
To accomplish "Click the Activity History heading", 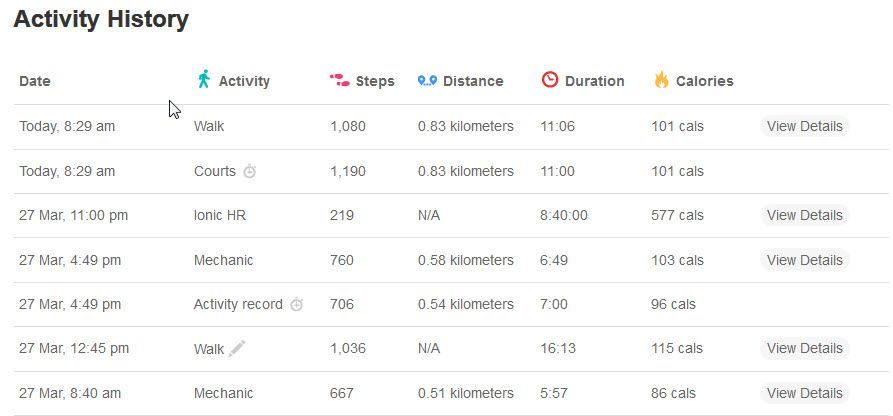I will coord(101,19).
